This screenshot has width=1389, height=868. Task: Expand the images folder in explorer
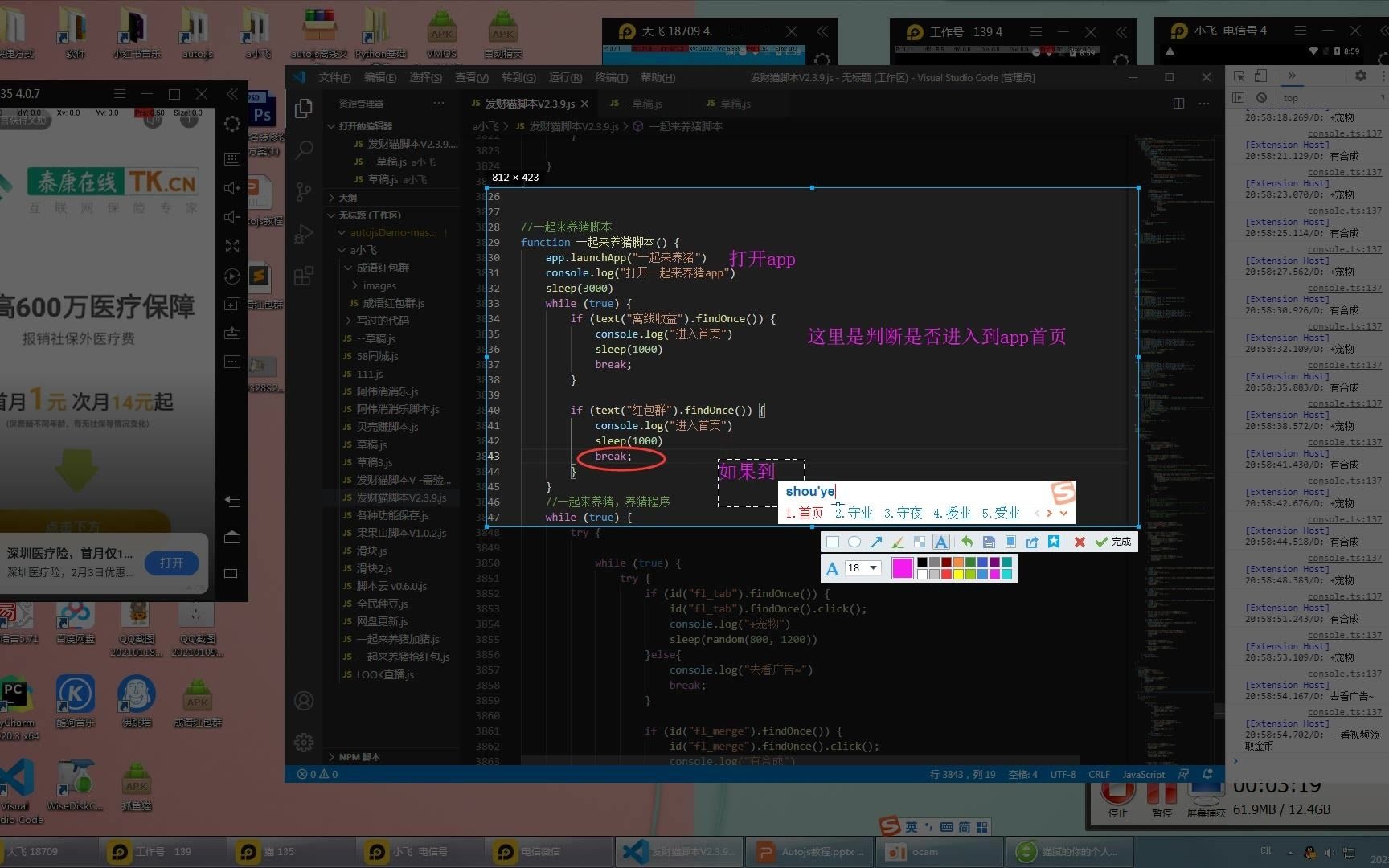pyautogui.click(x=379, y=285)
